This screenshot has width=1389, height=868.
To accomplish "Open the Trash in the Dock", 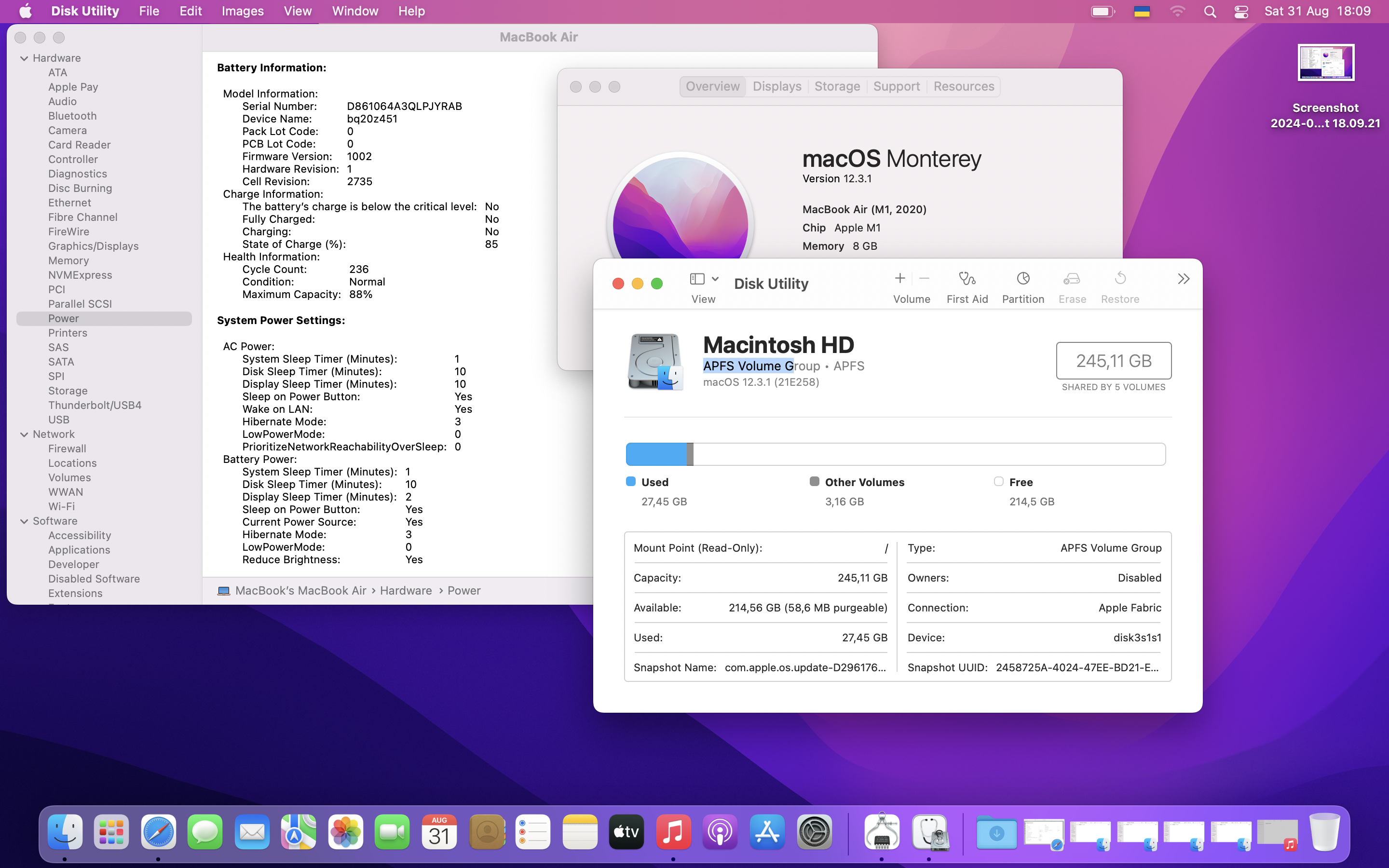I will click(1325, 831).
